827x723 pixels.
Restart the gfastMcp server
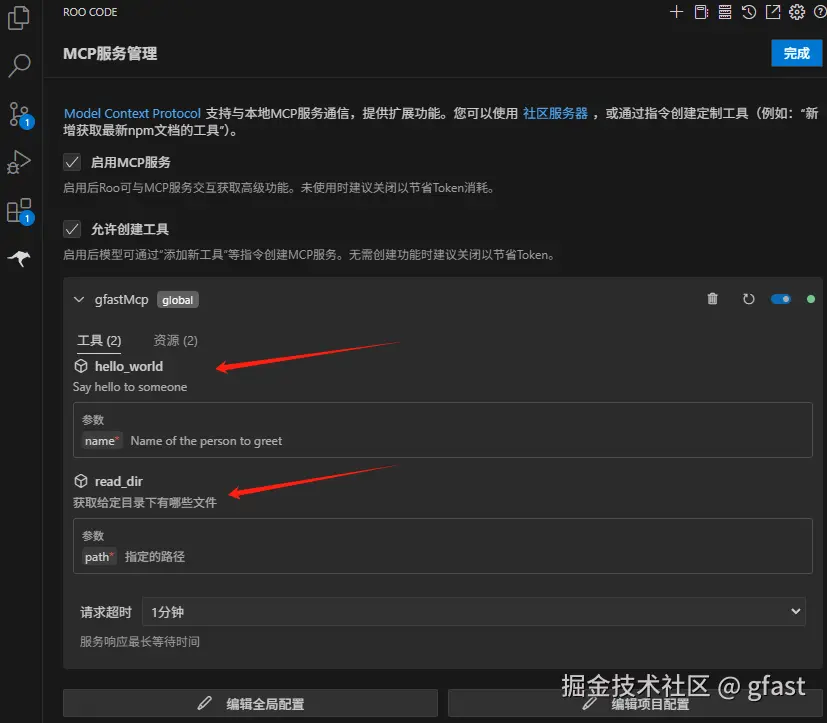tap(748, 299)
